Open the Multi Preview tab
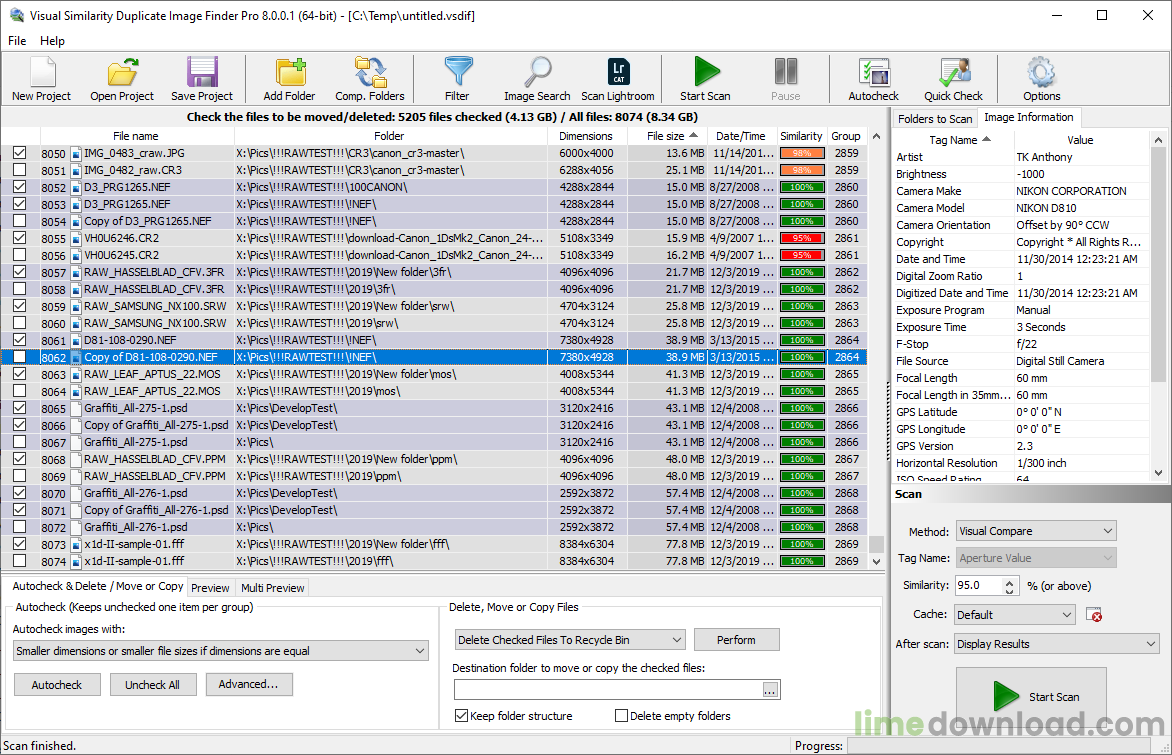1172x755 pixels. point(273,588)
